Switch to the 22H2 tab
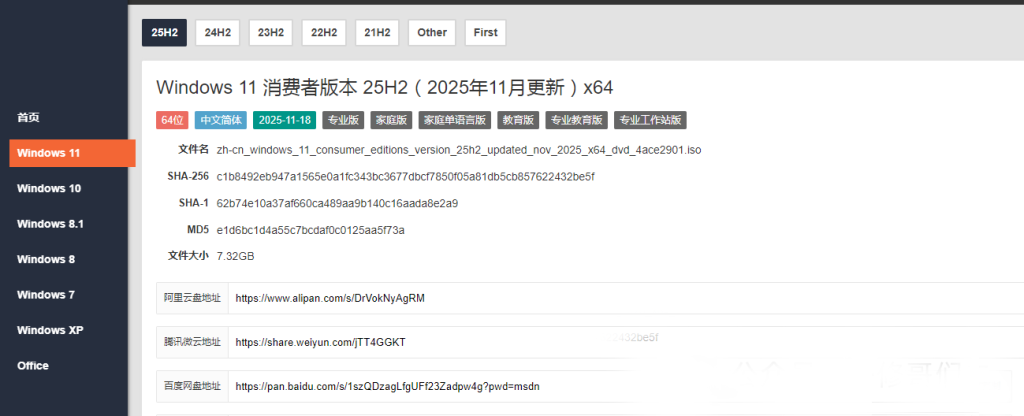The image size is (1024, 416). (324, 33)
